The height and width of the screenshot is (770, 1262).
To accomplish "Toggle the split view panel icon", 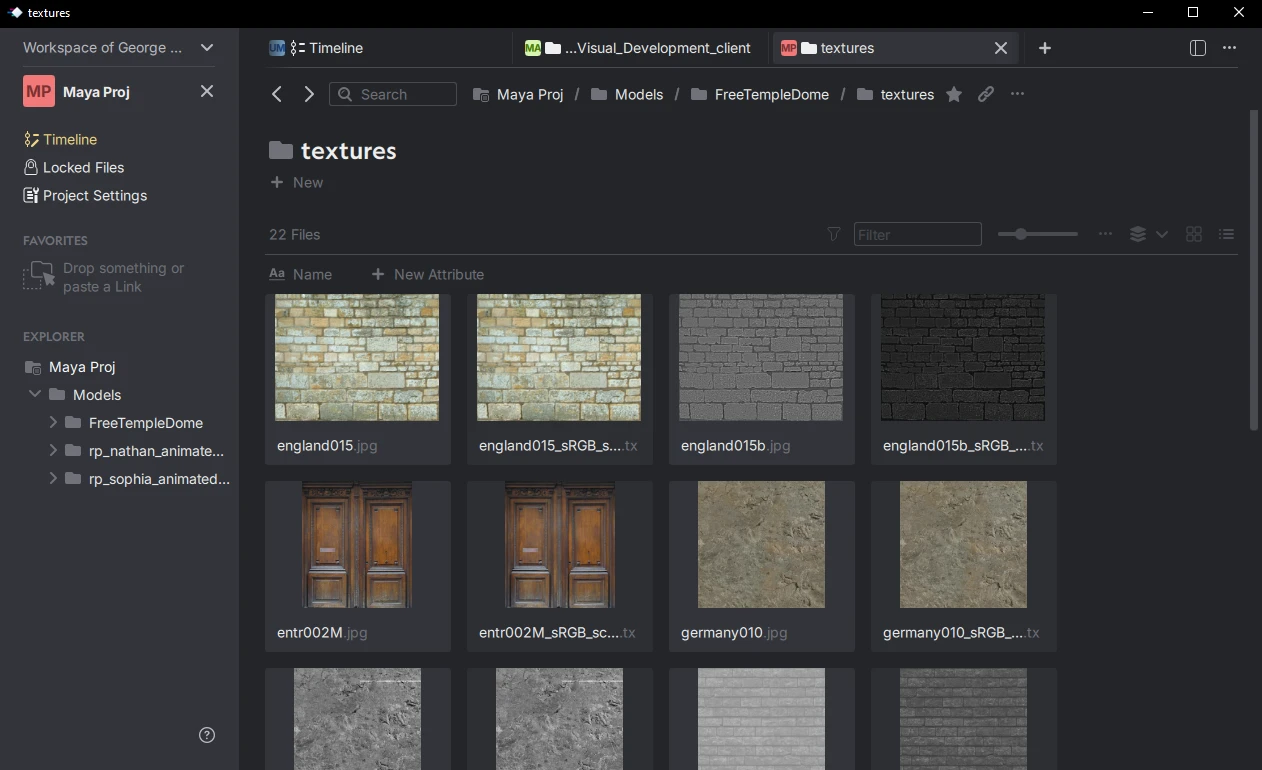I will 1198,48.
